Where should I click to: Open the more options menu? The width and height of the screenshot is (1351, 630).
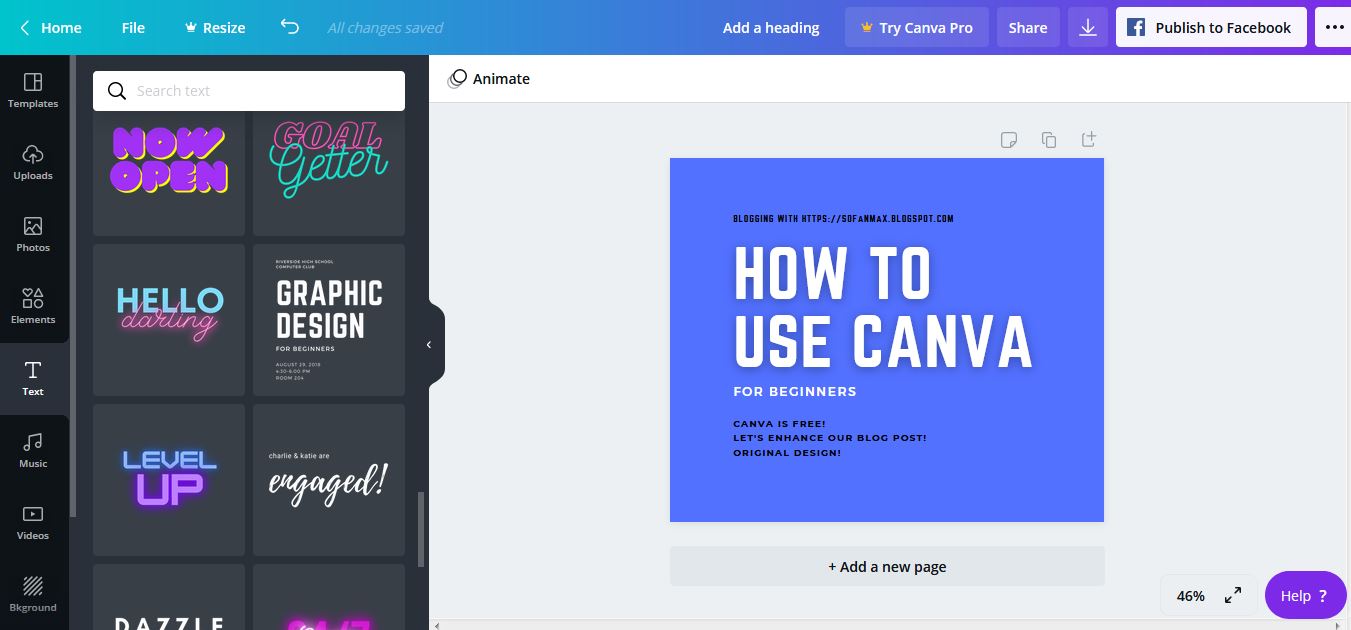click(x=1333, y=27)
